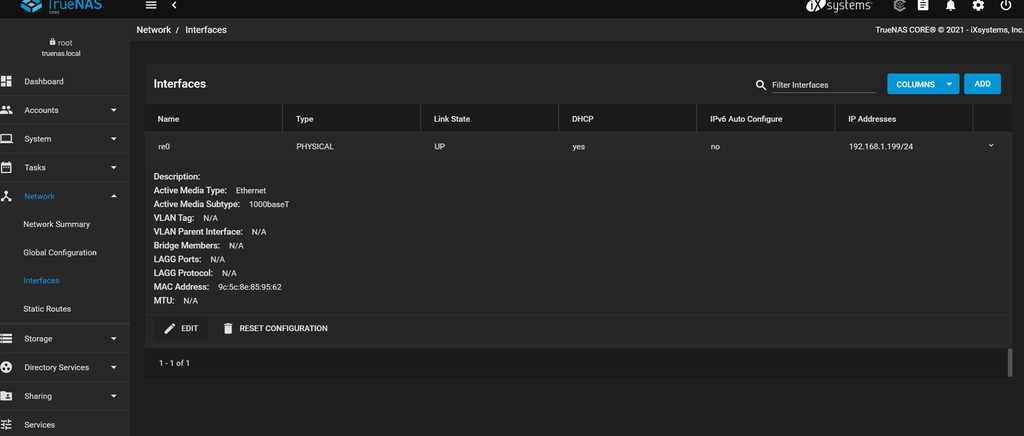The height and width of the screenshot is (436, 1024).
Task: Open settings via the gear icon
Action: click(x=978, y=6)
